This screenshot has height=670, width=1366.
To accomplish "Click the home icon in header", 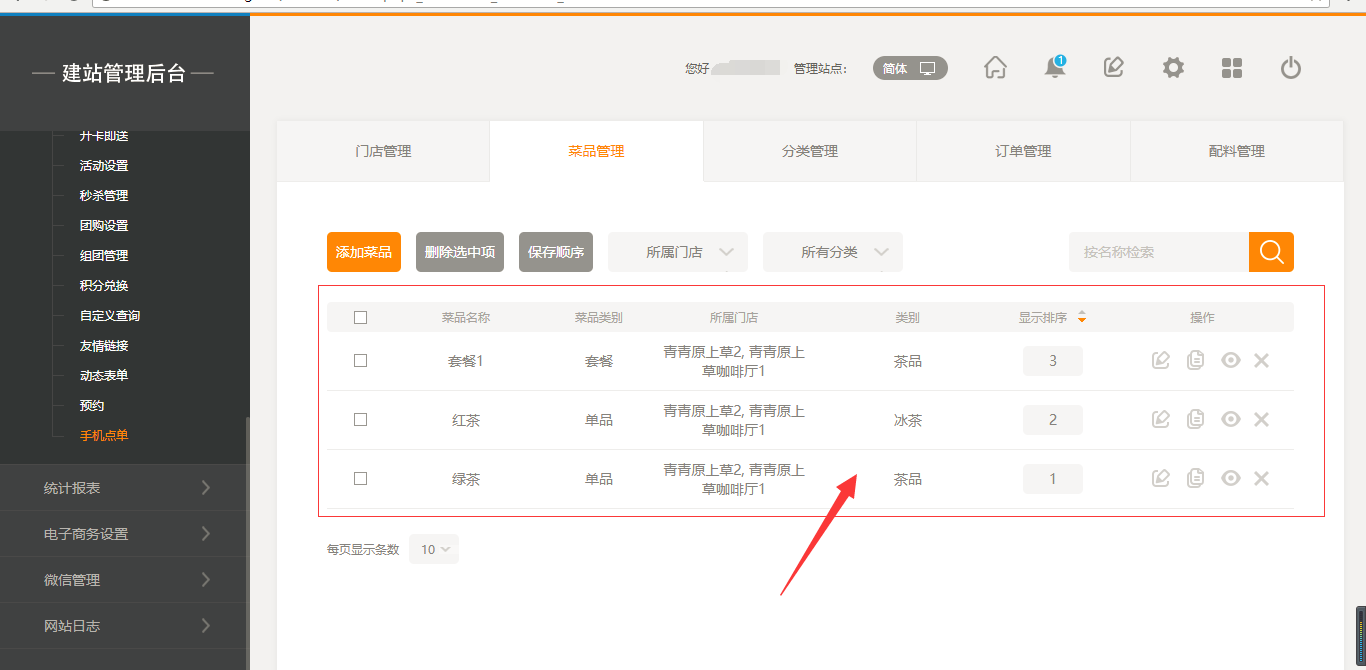I will click(x=995, y=68).
